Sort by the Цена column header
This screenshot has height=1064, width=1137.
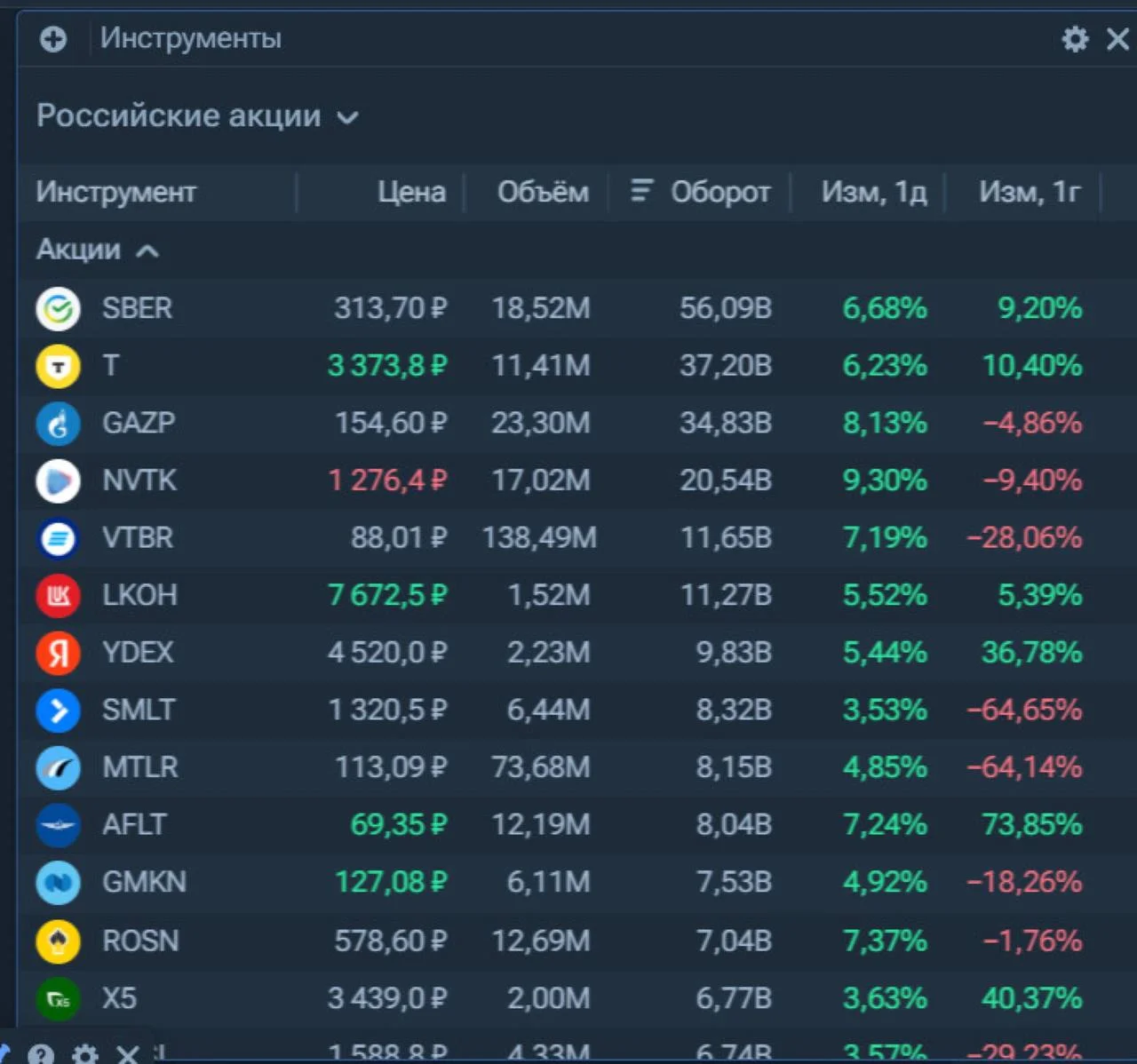pyautogui.click(x=411, y=192)
